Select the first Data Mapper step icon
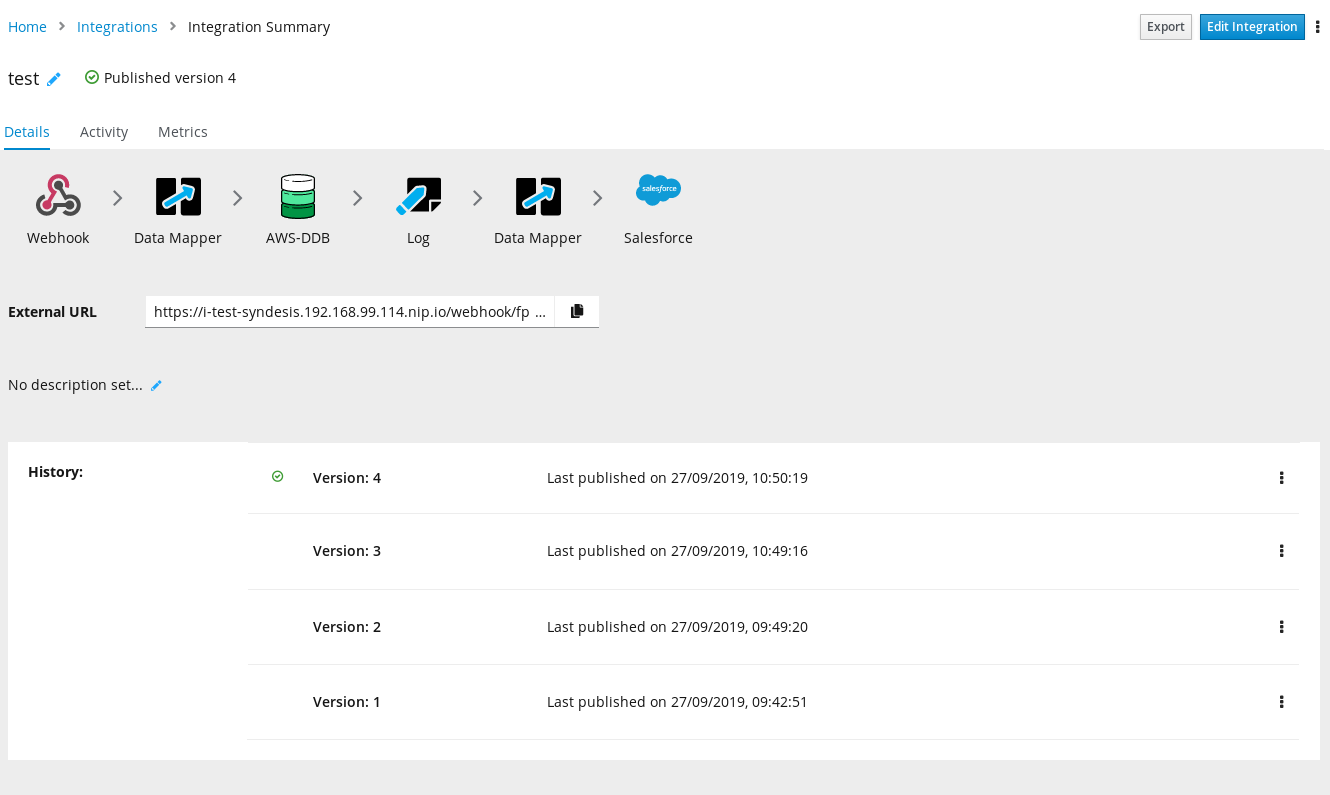The width and height of the screenshot is (1330, 795). tap(178, 196)
